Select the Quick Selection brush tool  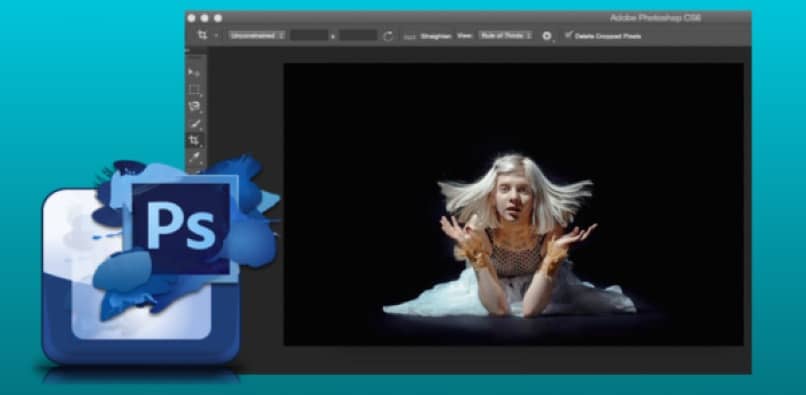click(x=195, y=123)
